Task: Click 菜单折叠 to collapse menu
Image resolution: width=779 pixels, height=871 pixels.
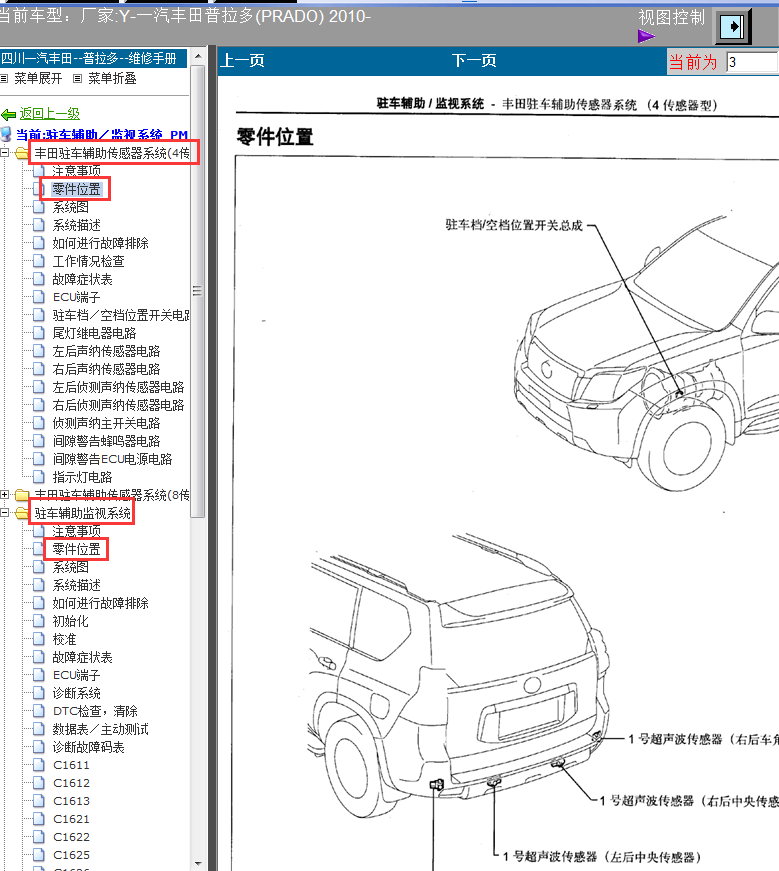Action: coord(112,78)
